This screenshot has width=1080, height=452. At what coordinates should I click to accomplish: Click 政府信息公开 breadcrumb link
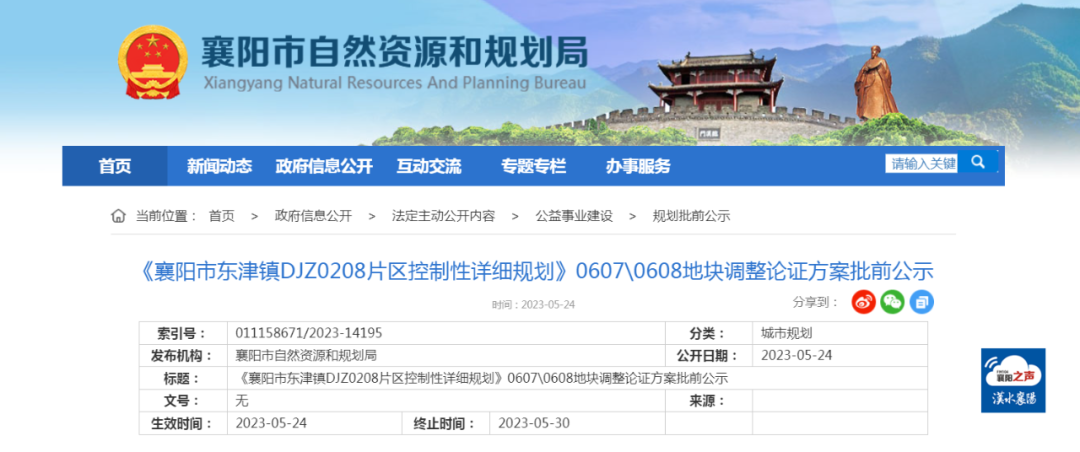pos(313,216)
